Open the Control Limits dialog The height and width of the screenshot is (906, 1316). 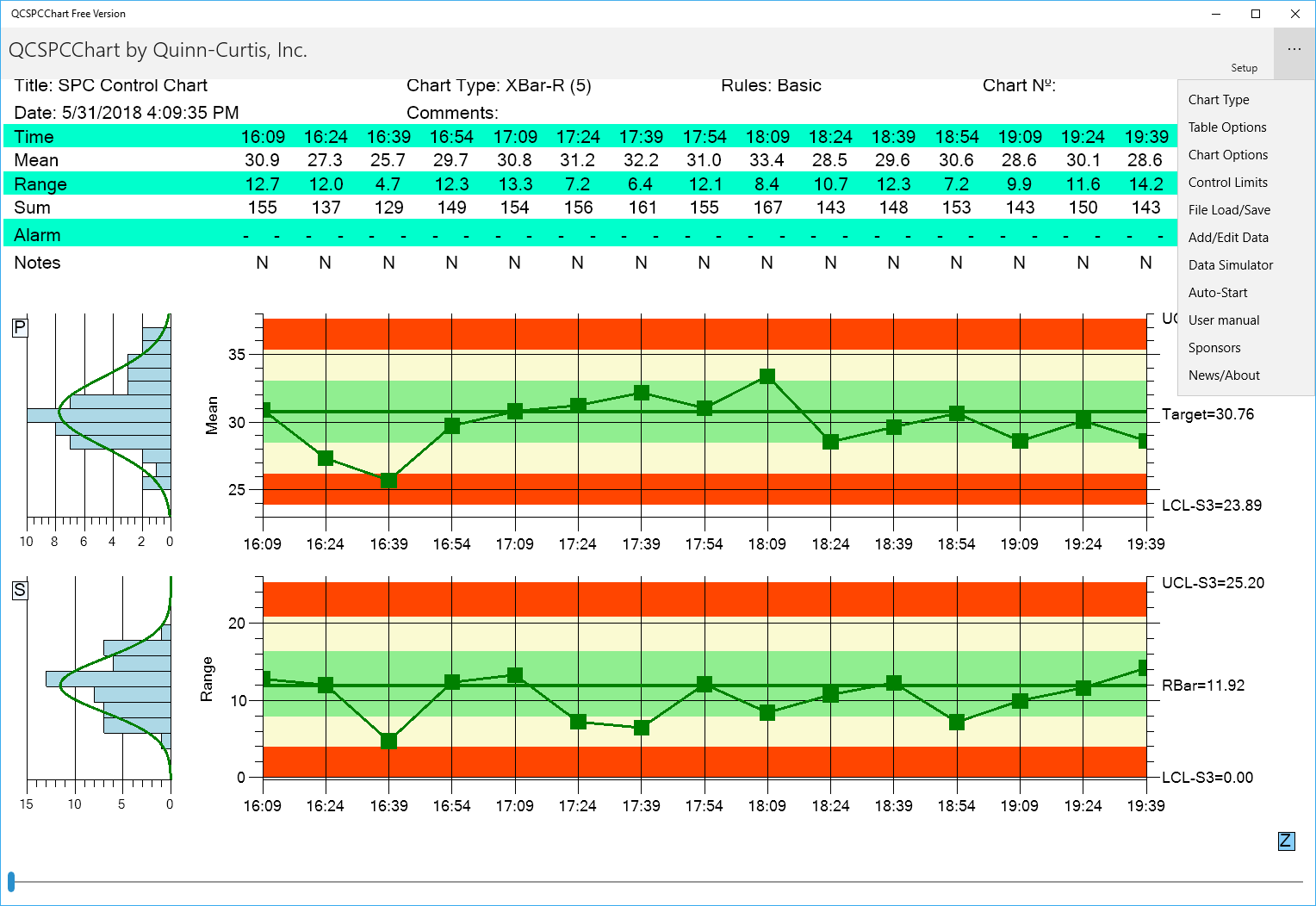click(x=1228, y=182)
